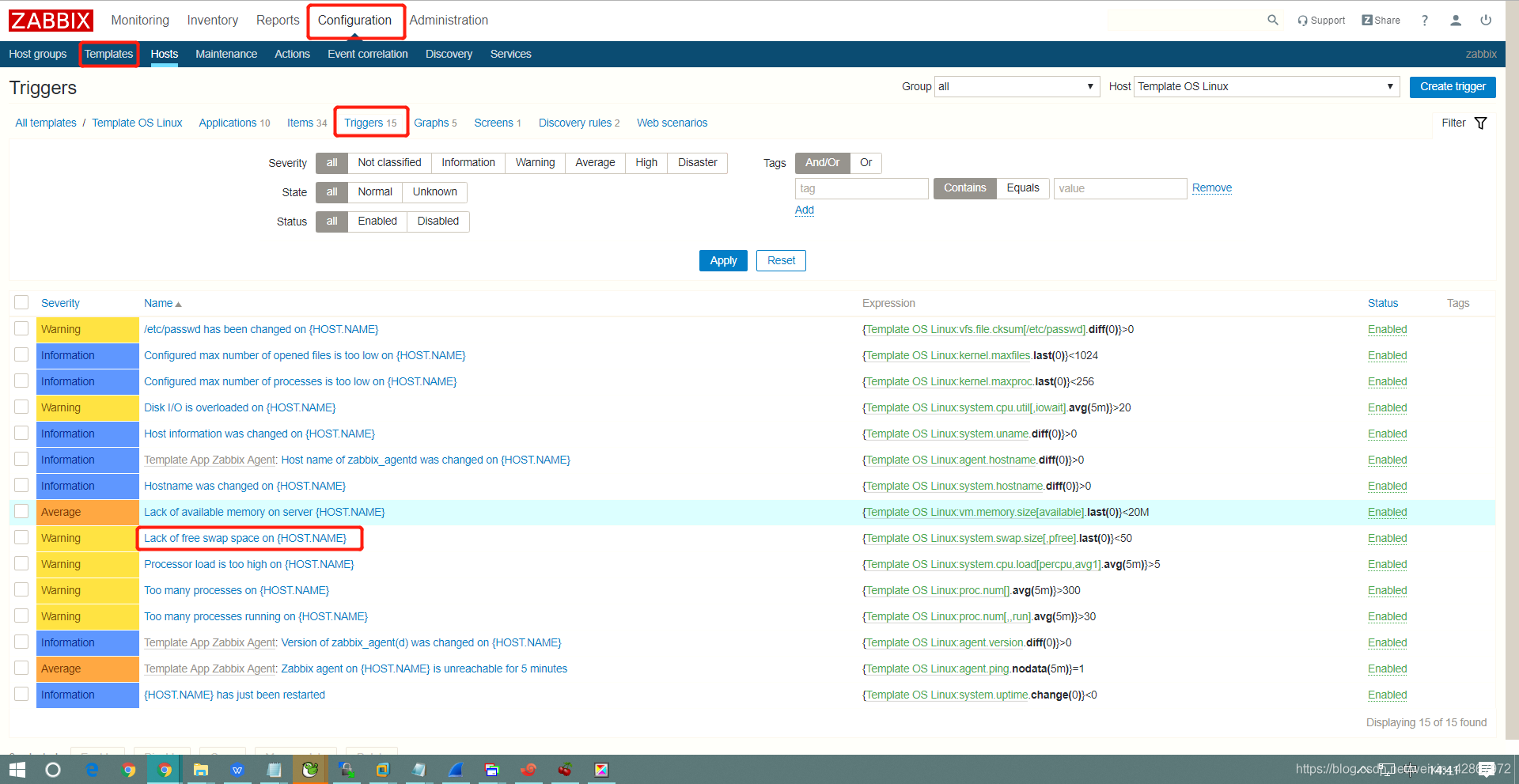Click the Create trigger button
Image resolution: width=1519 pixels, height=784 pixels.
click(1453, 86)
